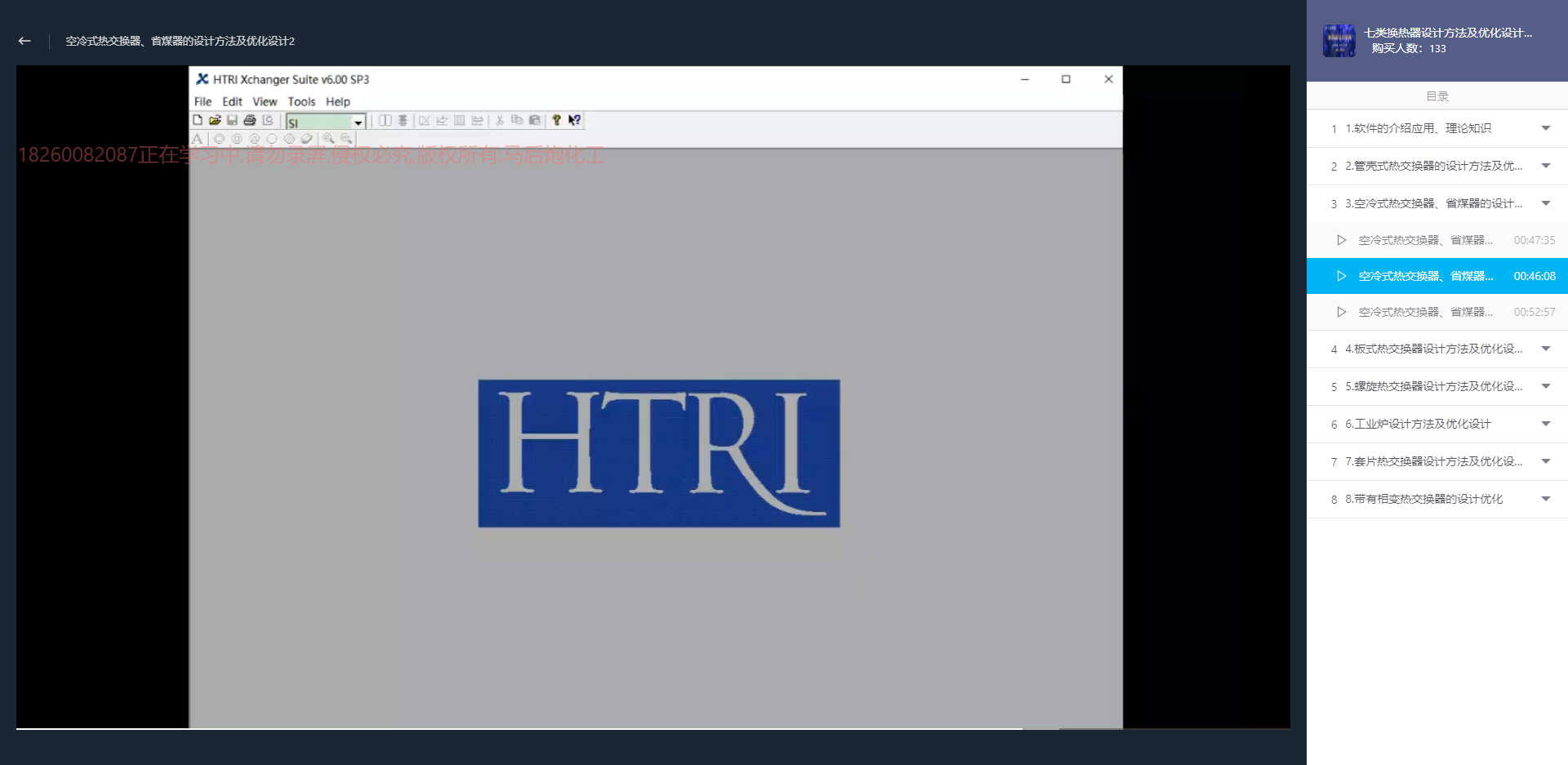This screenshot has height=765, width=1568.
Task: Open the File menu
Action: pyautogui.click(x=203, y=101)
